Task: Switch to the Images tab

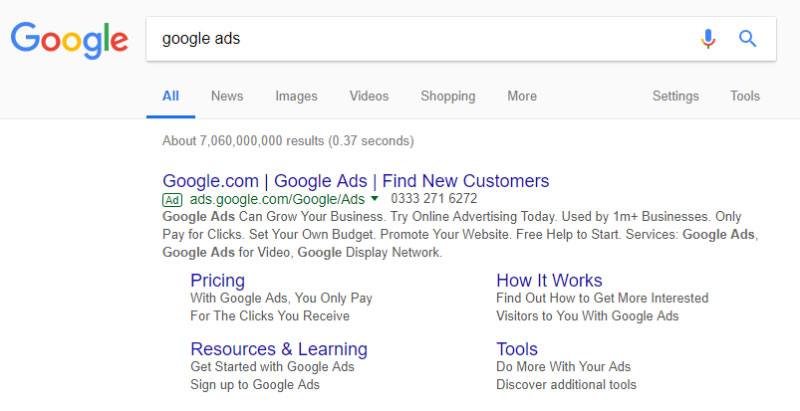Action: click(x=296, y=96)
